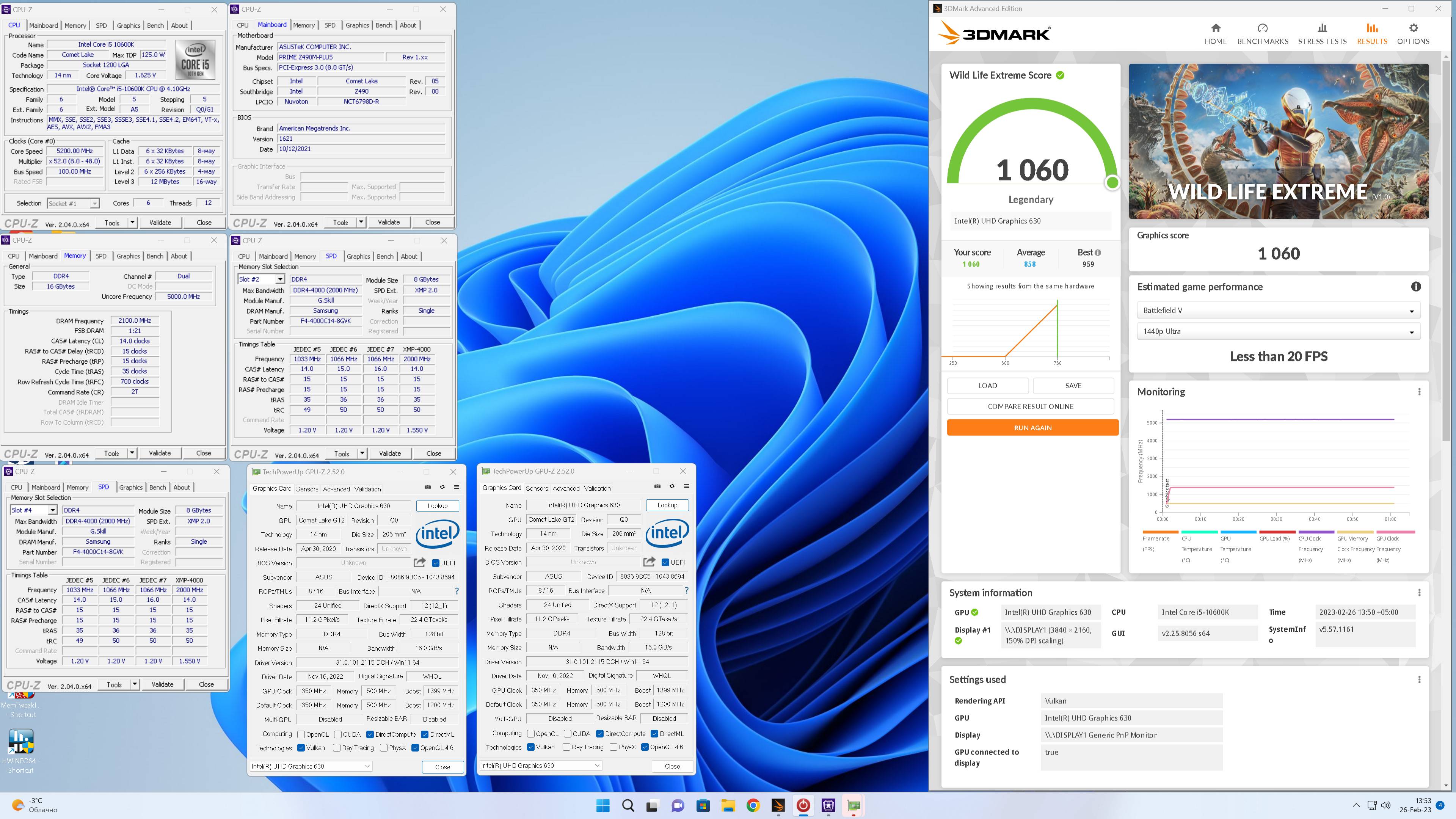Open About tab in CPU-Z Memory window
Screen dimensions: 1456x819
click(179, 256)
